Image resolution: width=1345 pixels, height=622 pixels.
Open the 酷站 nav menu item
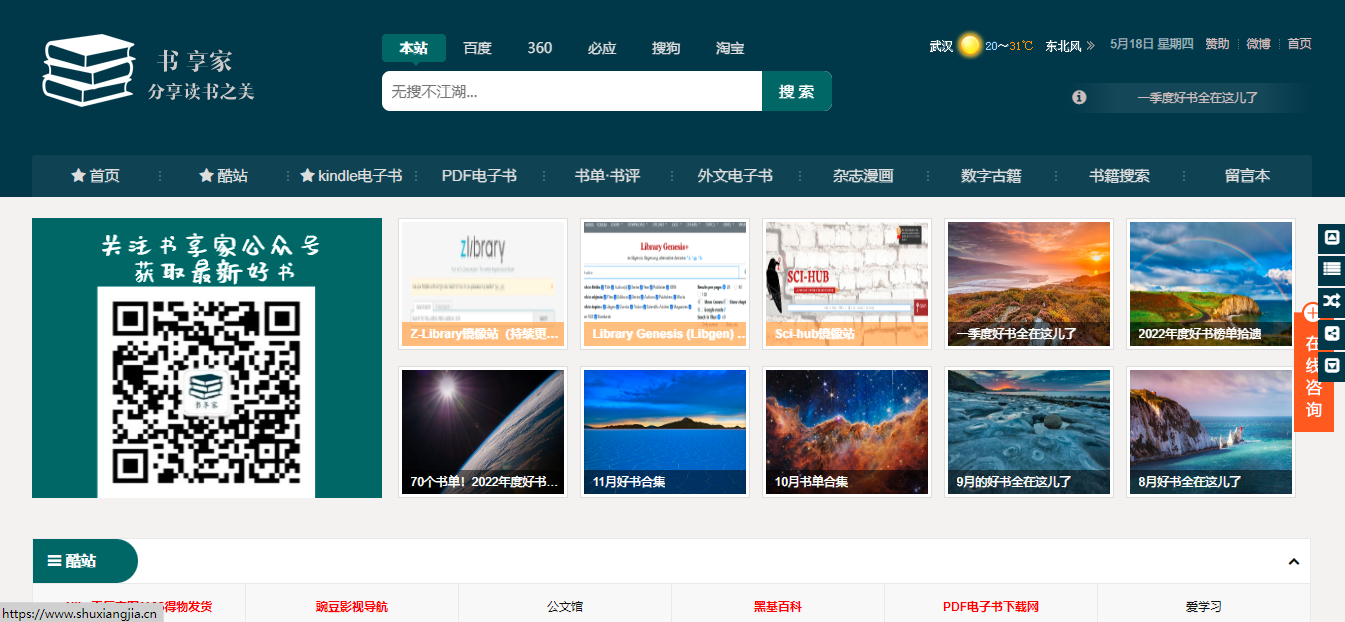pyautogui.click(x=223, y=176)
